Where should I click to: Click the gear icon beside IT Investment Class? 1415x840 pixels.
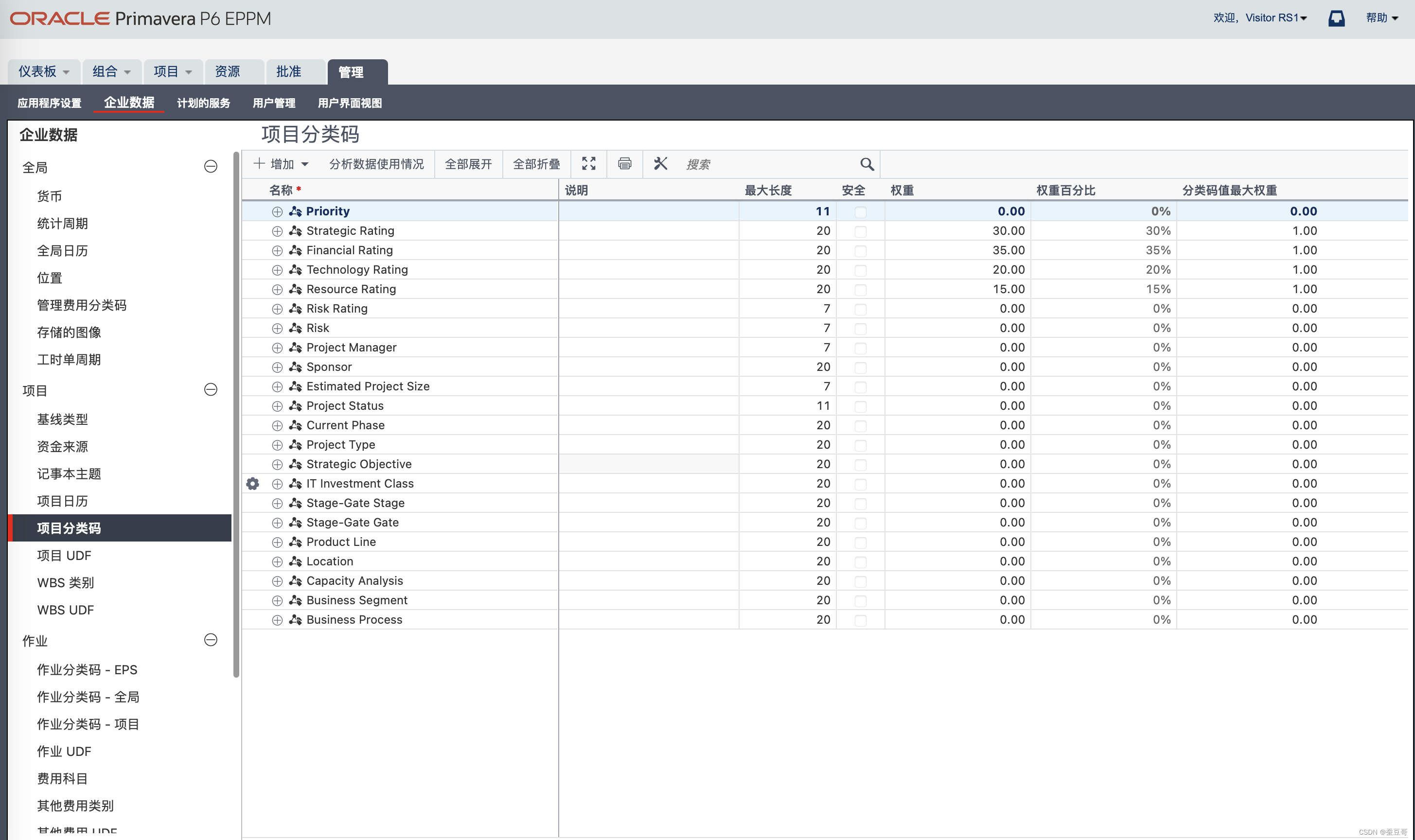(x=252, y=483)
